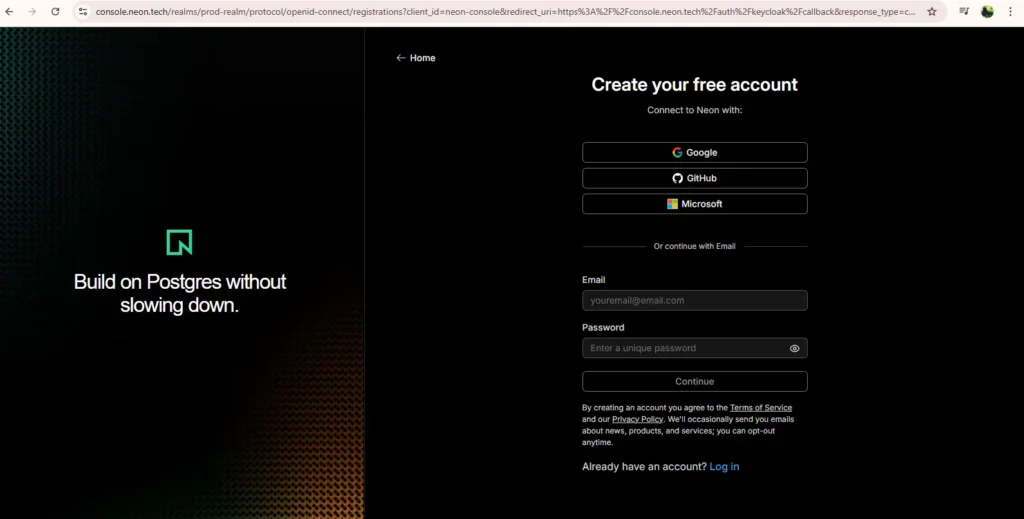
Task: Toggle password visibility eye icon
Action: (x=795, y=348)
